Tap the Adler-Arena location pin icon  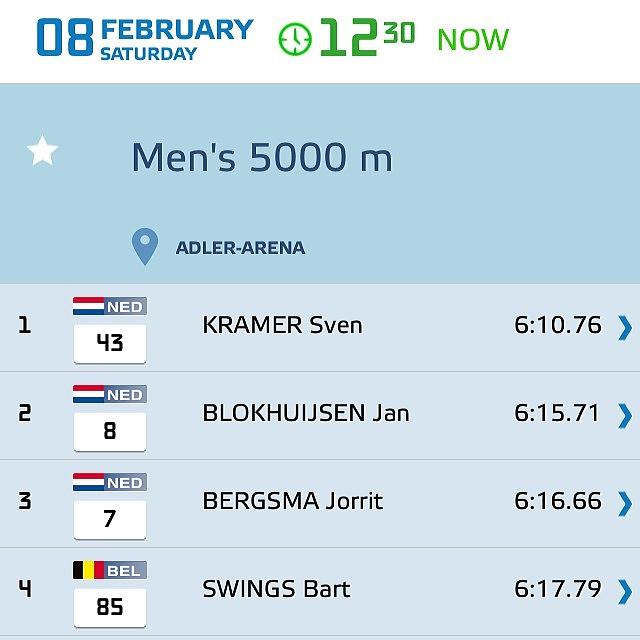(x=145, y=246)
